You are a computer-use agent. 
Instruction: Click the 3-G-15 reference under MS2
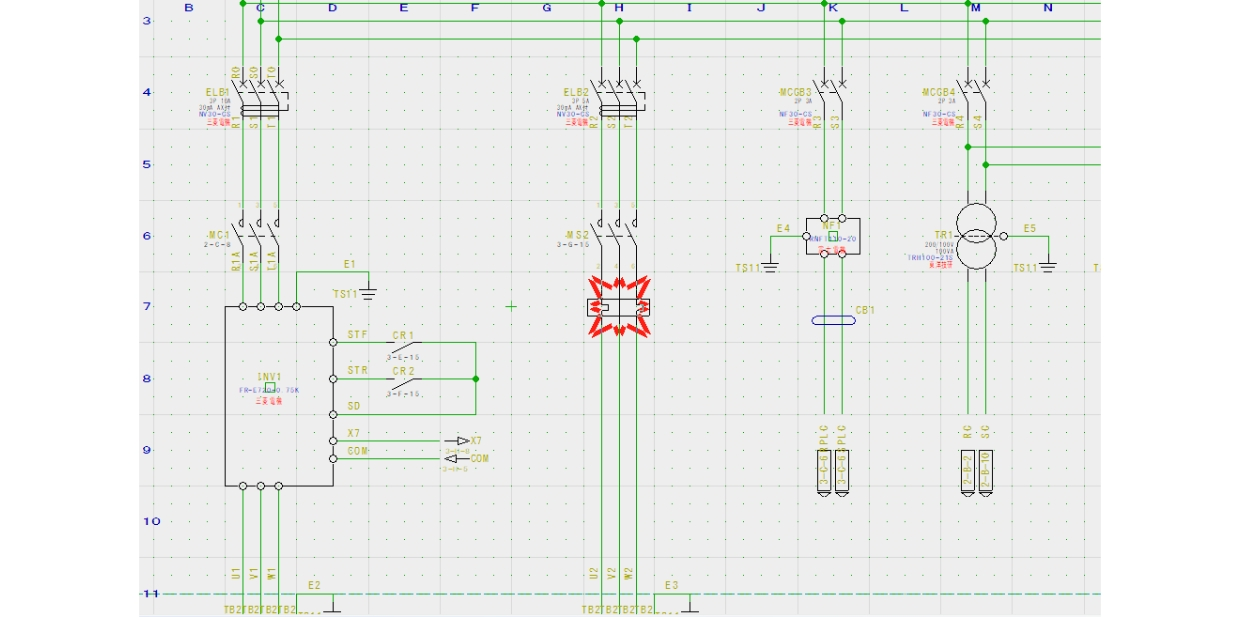(x=574, y=244)
